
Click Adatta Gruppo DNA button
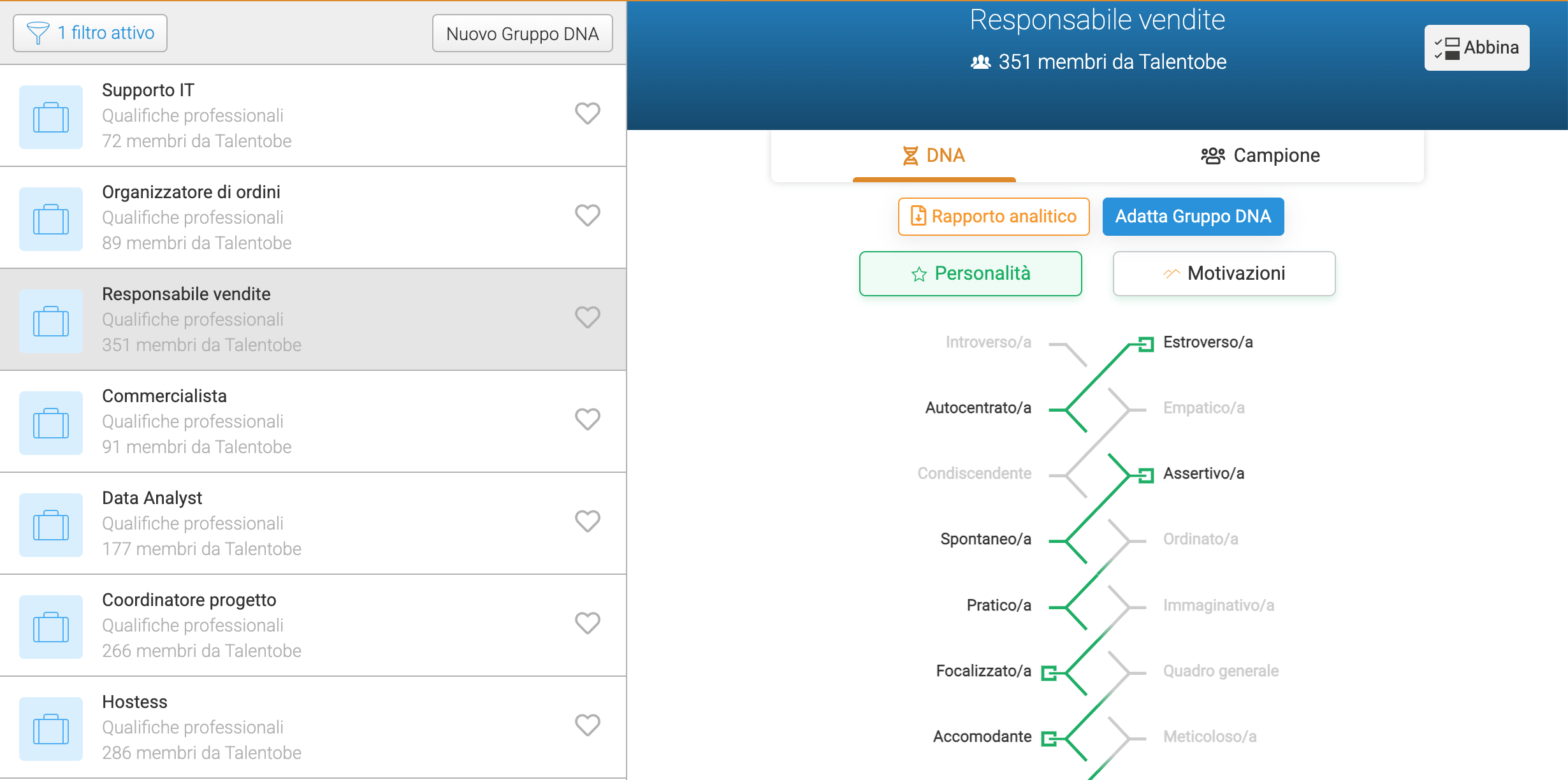point(1193,217)
